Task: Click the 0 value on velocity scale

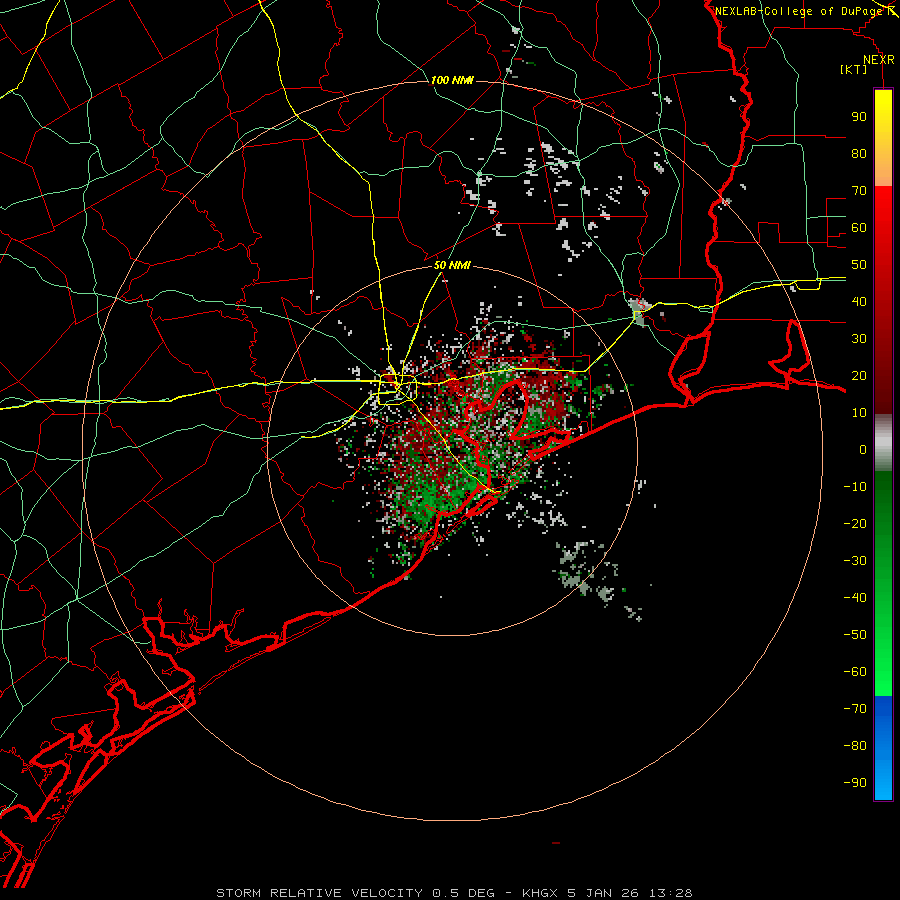Action: [x=863, y=450]
